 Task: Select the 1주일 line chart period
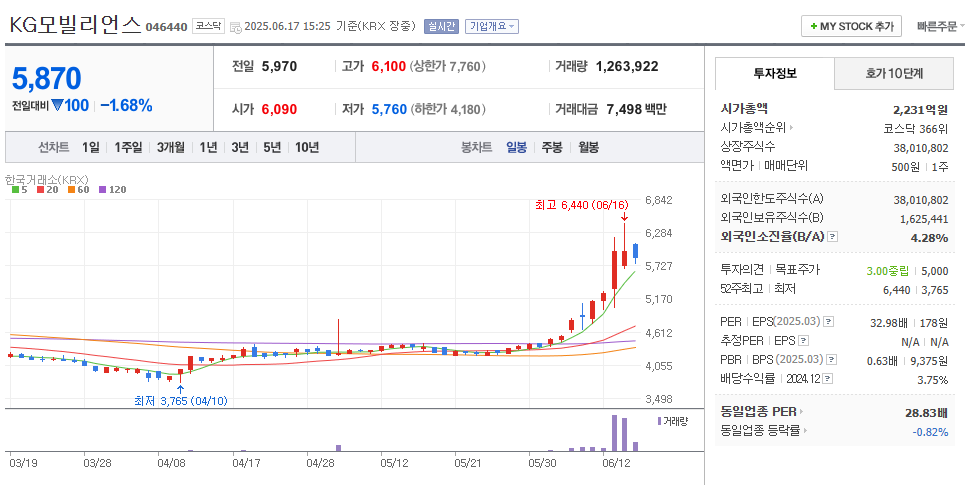128,147
